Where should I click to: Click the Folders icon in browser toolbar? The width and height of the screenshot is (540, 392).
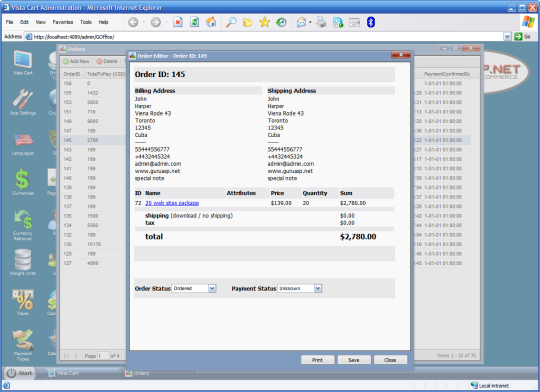[248, 22]
